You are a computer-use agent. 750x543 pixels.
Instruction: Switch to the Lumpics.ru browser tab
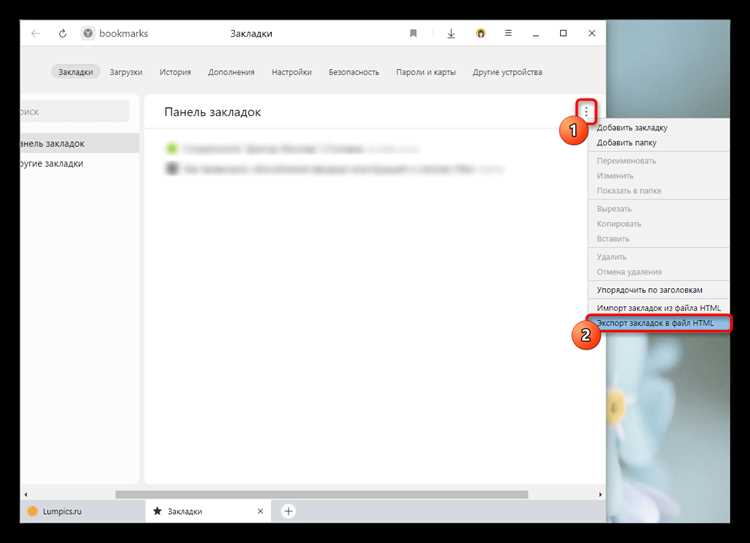pos(82,511)
